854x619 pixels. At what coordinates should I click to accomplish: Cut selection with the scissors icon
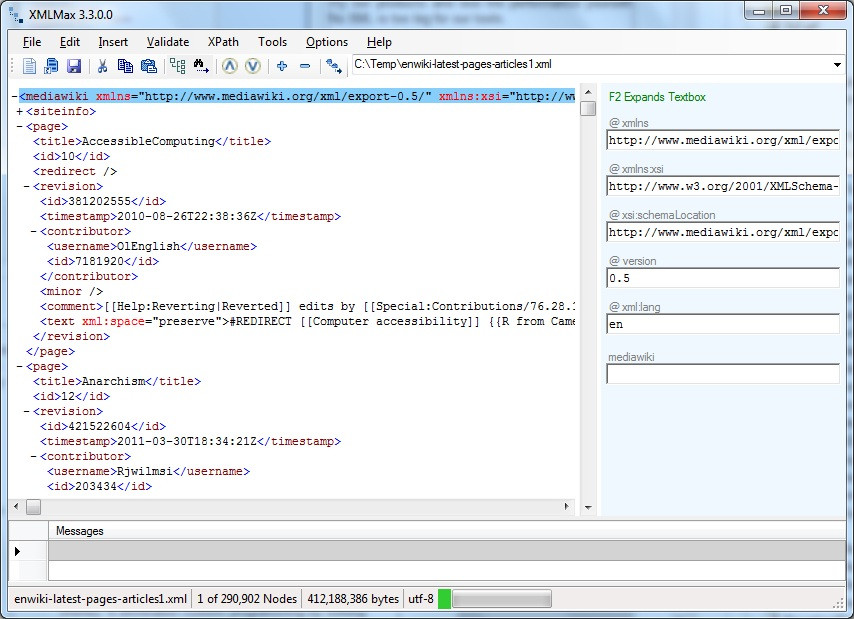(102, 66)
